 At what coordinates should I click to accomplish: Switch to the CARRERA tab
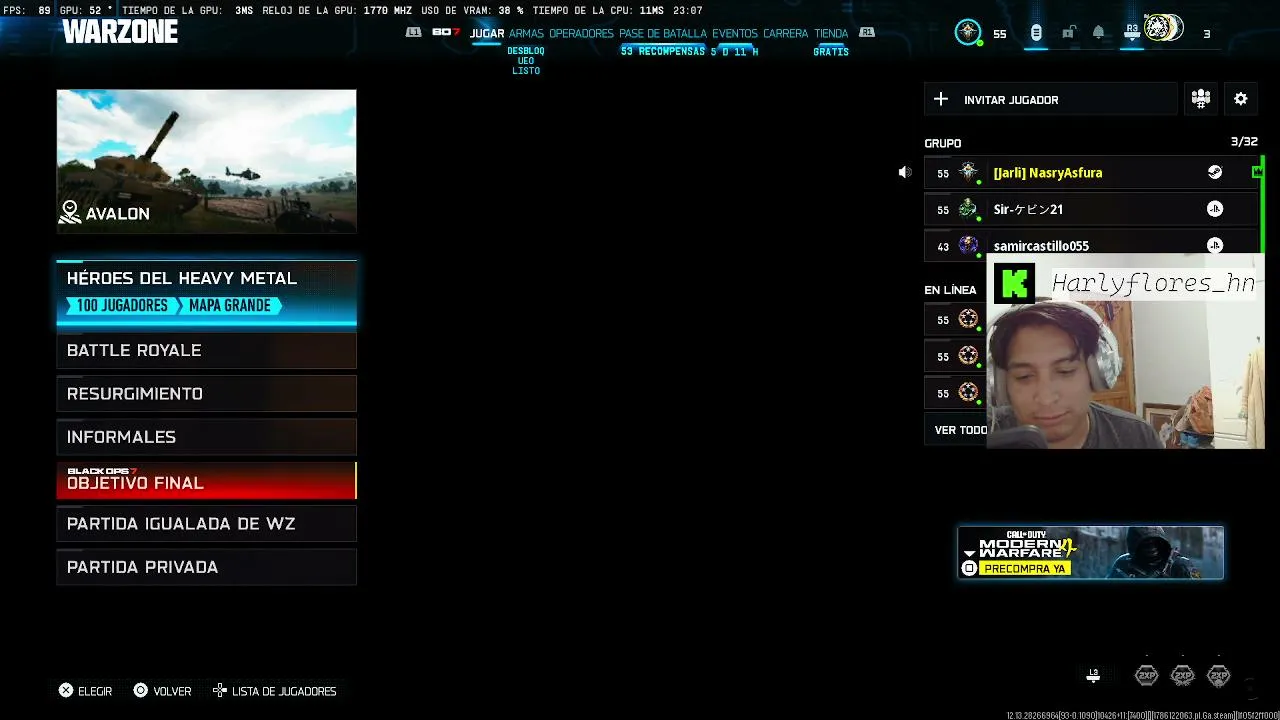[786, 33]
